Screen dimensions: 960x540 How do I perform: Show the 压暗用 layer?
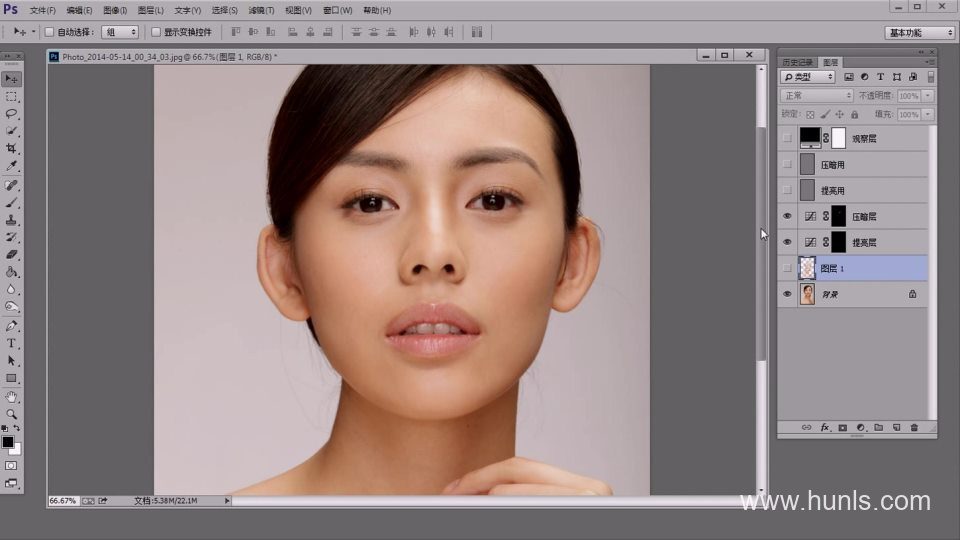pos(787,164)
